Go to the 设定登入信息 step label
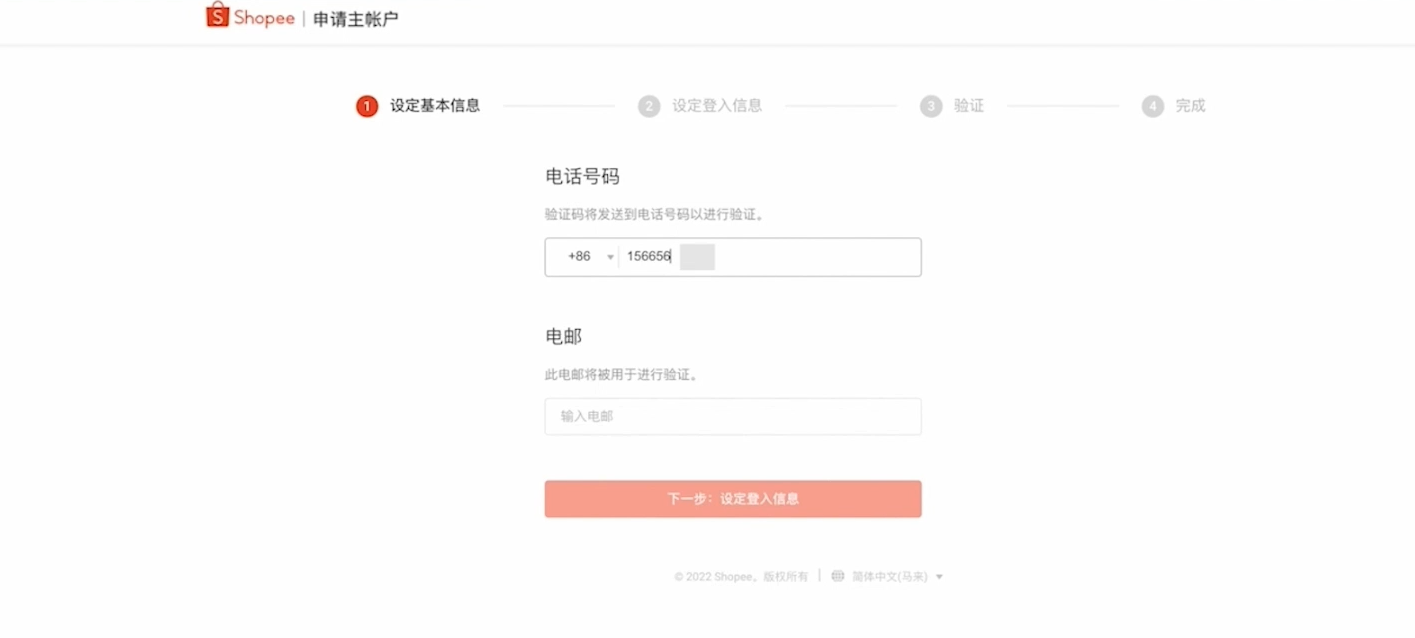Screen dimensions: 1415x638 717,106
